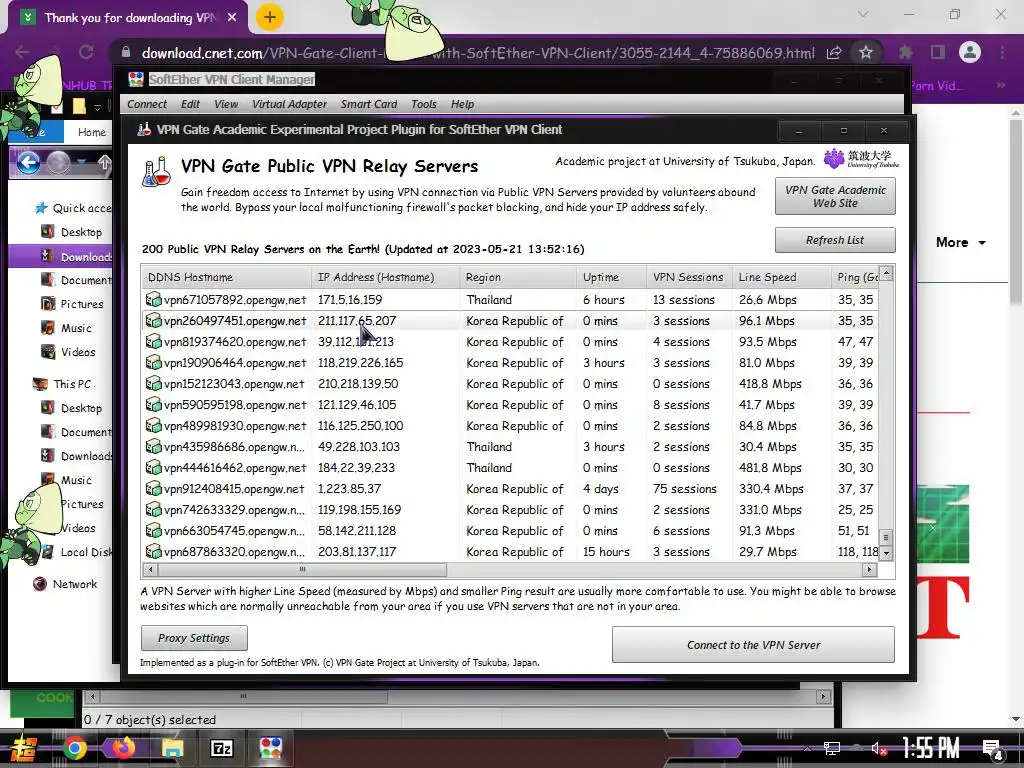Open the Connect menu
Screen dimensions: 1024x768
pos(147,104)
